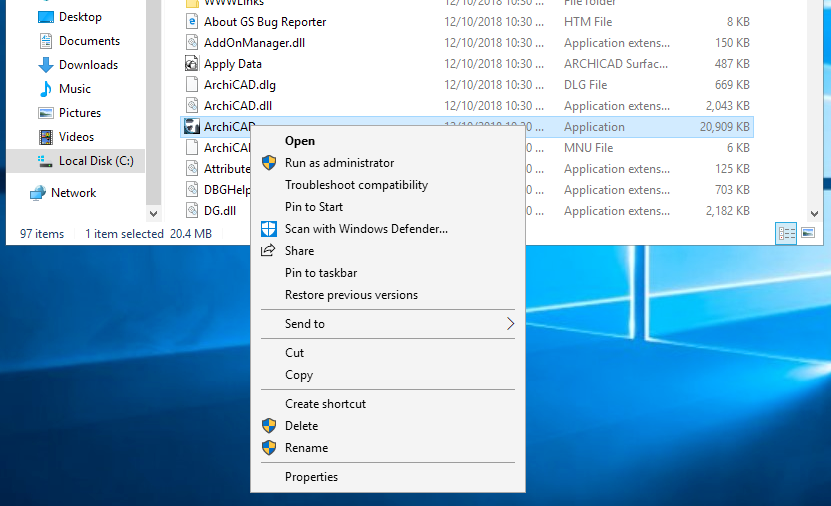
Task: Click the Documents icon in navigation pane
Action: (x=46, y=41)
